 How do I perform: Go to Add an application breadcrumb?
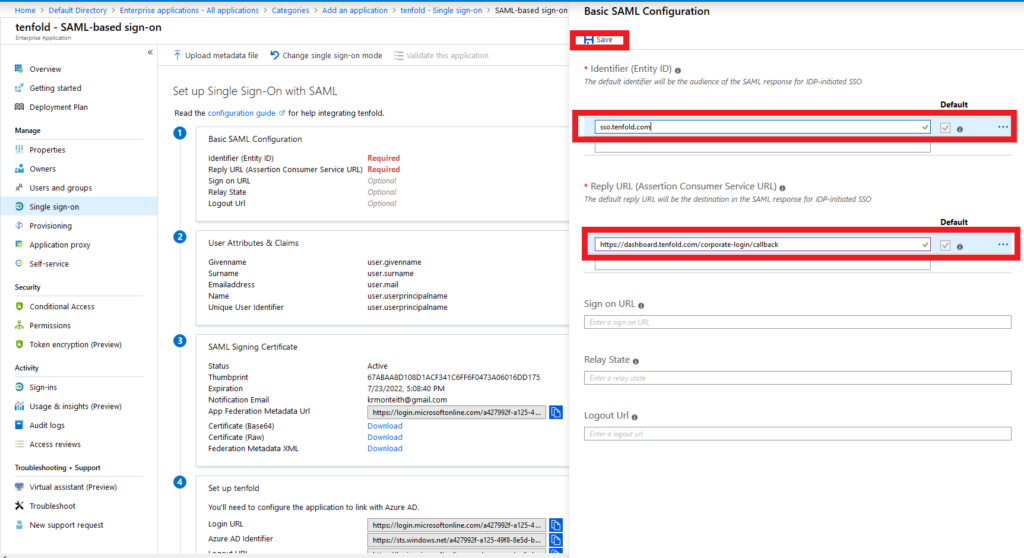(355, 10)
